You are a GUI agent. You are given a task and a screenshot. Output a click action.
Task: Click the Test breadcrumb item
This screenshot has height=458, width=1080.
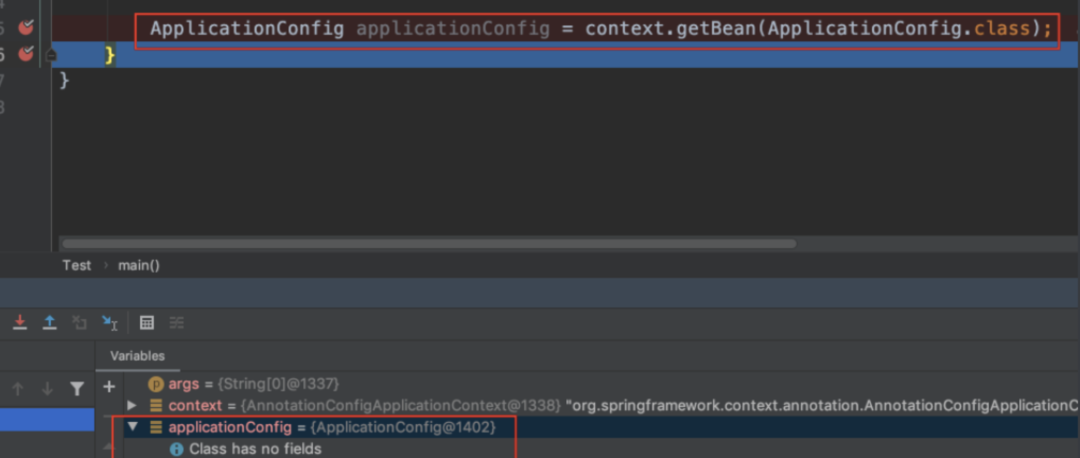[76, 265]
